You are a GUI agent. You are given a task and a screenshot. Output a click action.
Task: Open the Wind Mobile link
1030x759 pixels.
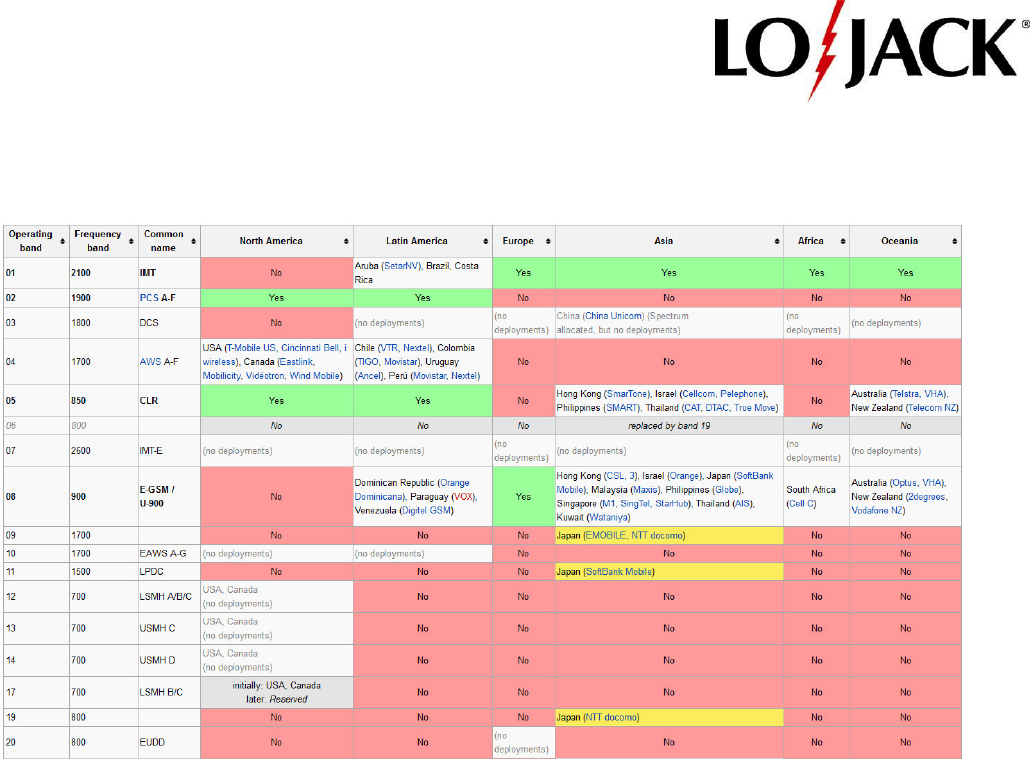tap(315, 376)
